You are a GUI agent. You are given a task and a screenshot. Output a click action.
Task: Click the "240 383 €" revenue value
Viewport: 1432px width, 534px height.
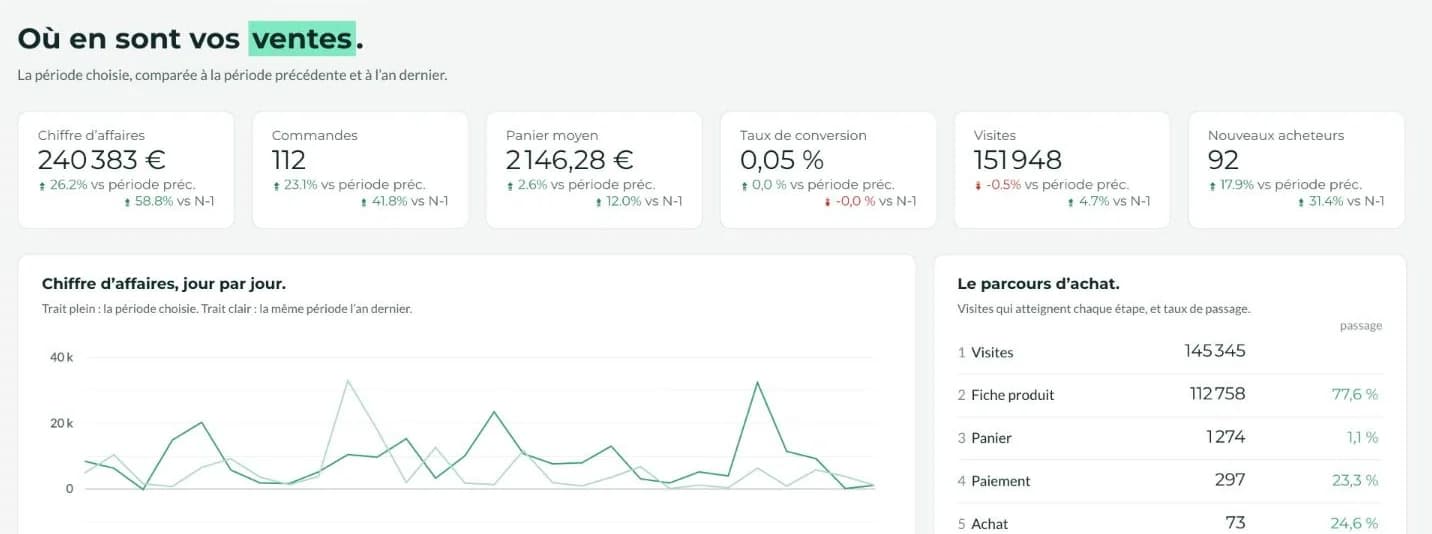click(102, 160)
